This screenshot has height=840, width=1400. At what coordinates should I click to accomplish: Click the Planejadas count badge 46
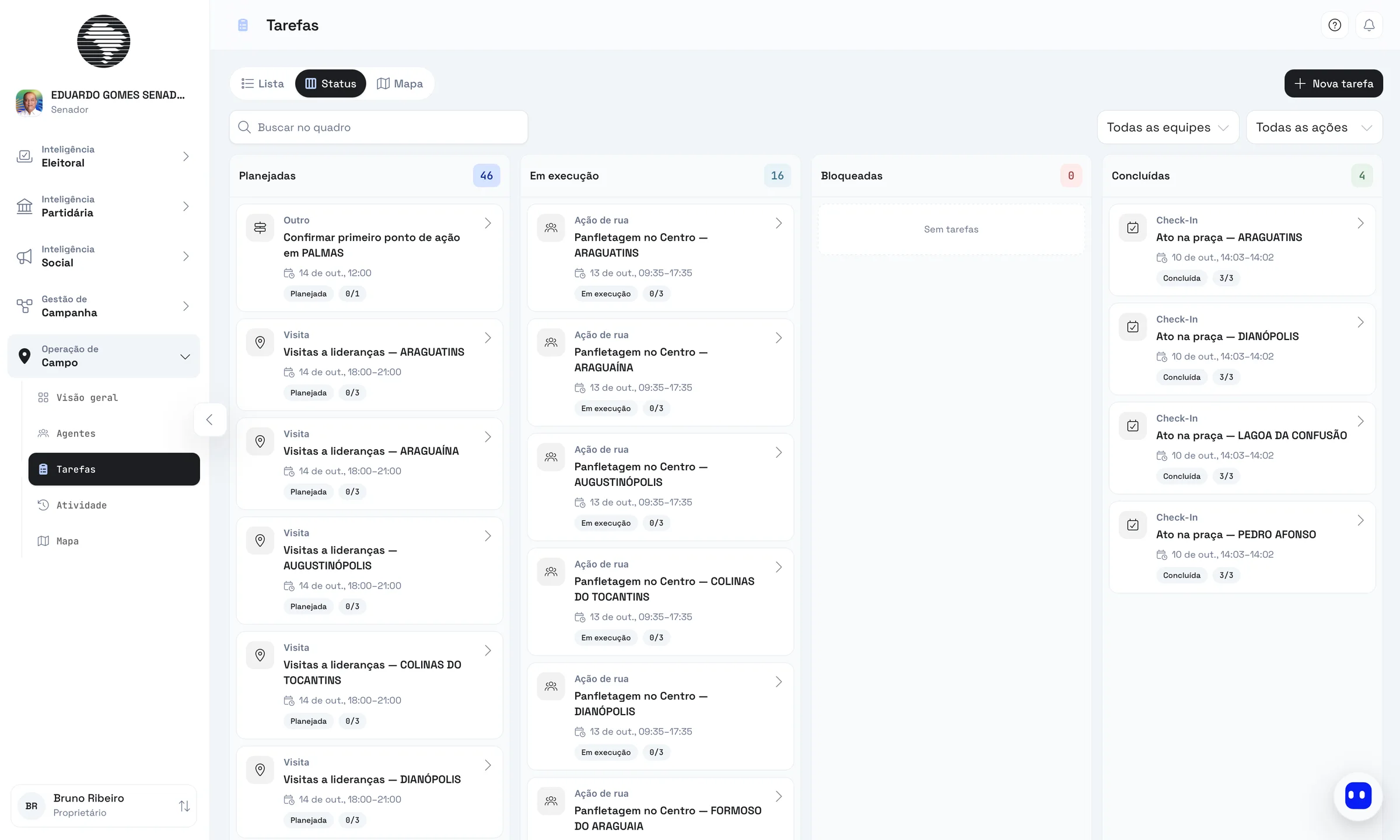click(x=487, y=176)
